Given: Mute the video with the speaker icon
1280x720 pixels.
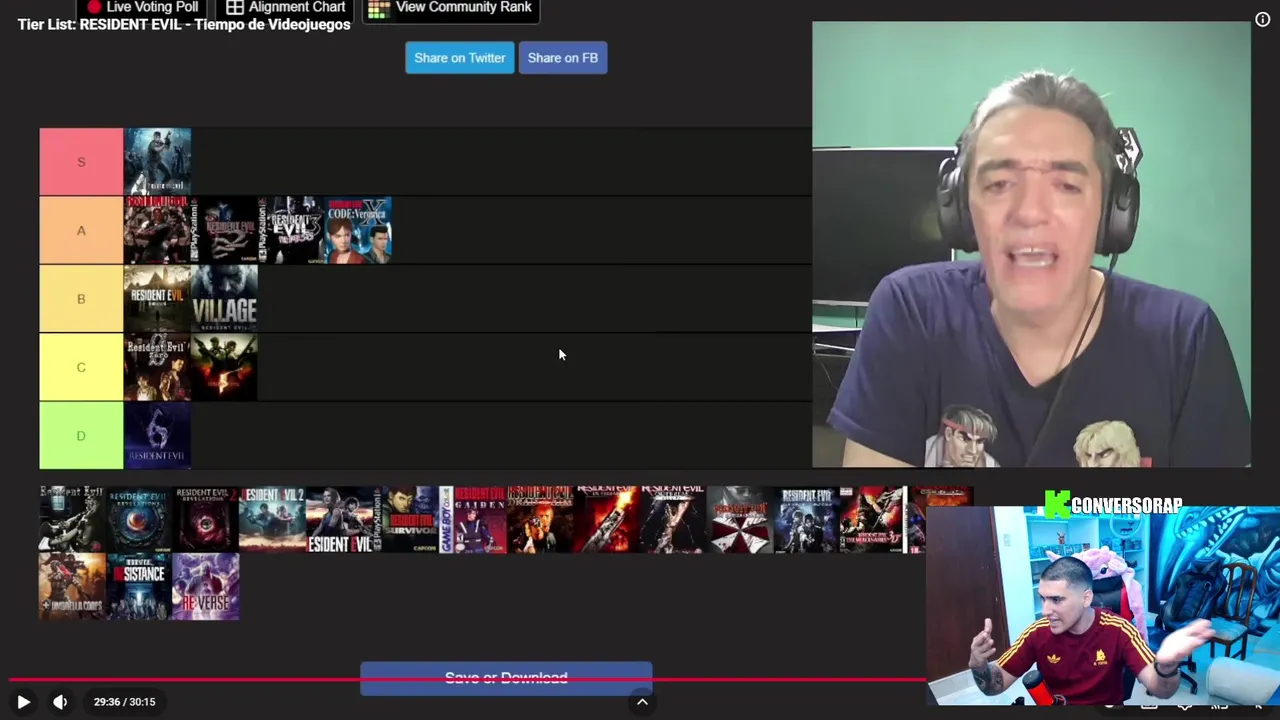Looking at the screenshot, I should click(60, 702).
